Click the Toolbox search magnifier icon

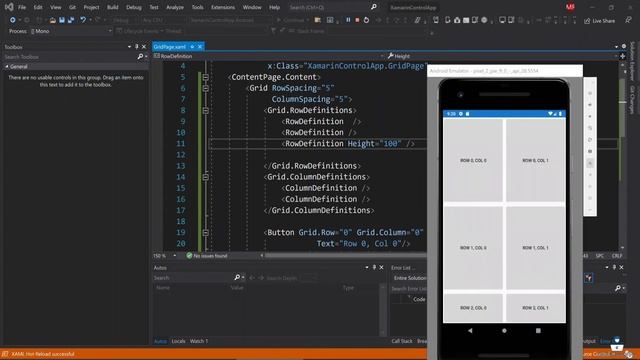140,57
